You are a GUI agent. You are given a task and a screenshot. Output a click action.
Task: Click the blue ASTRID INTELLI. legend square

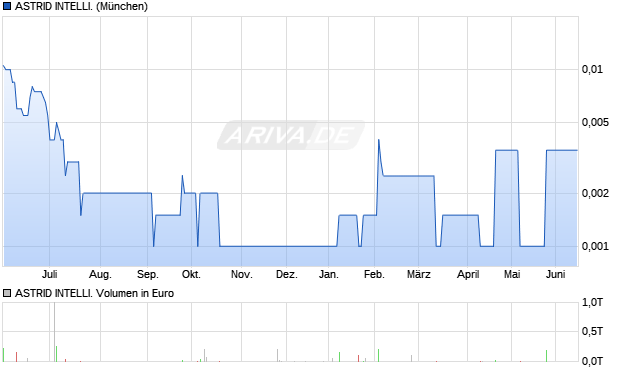7,6
